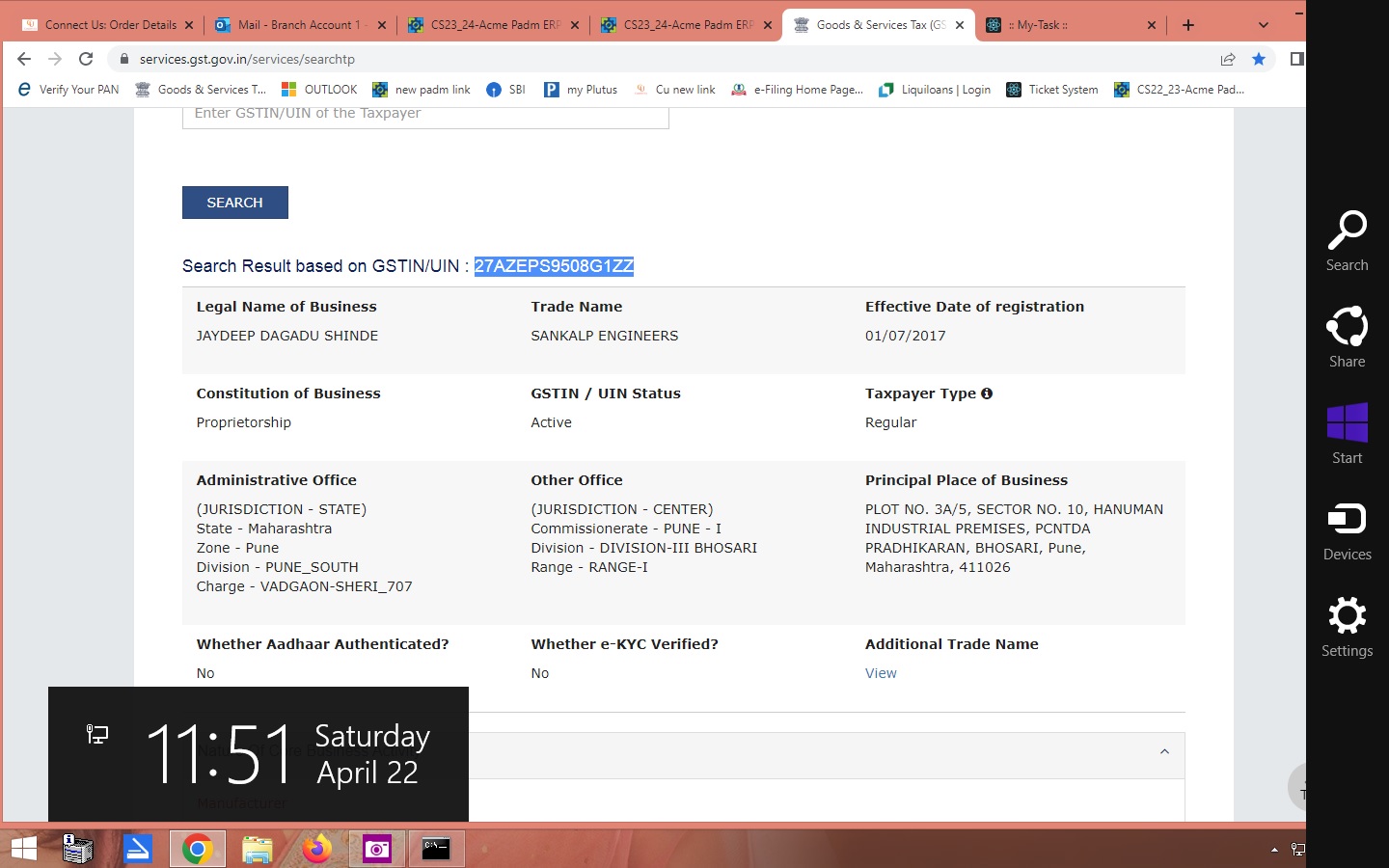
Task: Click the Active GSTIN status value
Action: pyautogui.click(x=551, y=422)
